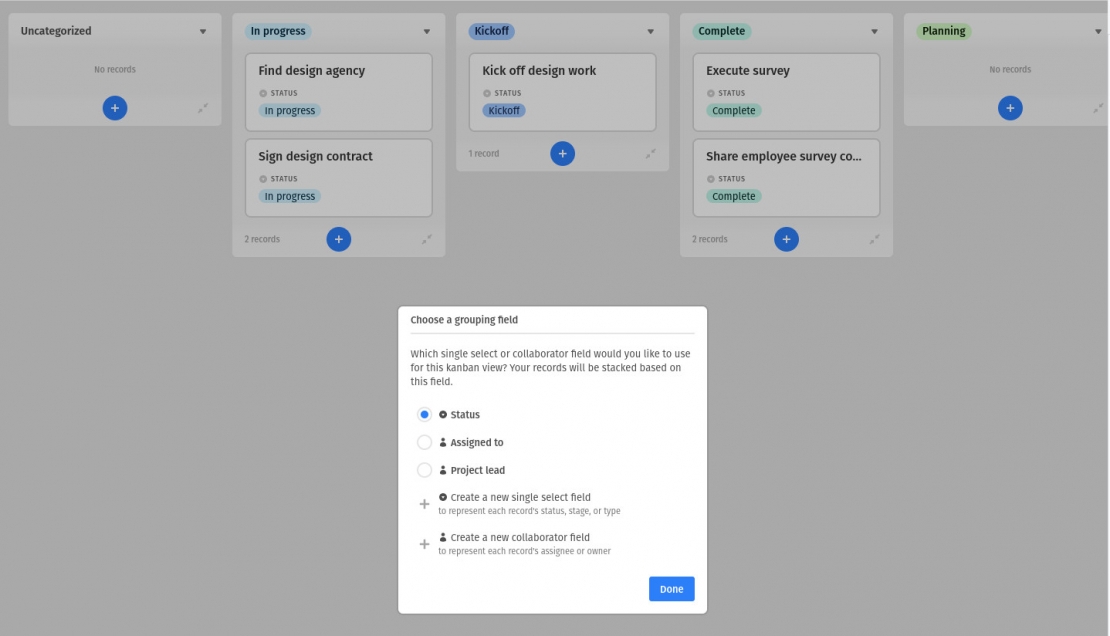Add a record in the Uncategorized column
1110x636 pixels.
(114, 107)
